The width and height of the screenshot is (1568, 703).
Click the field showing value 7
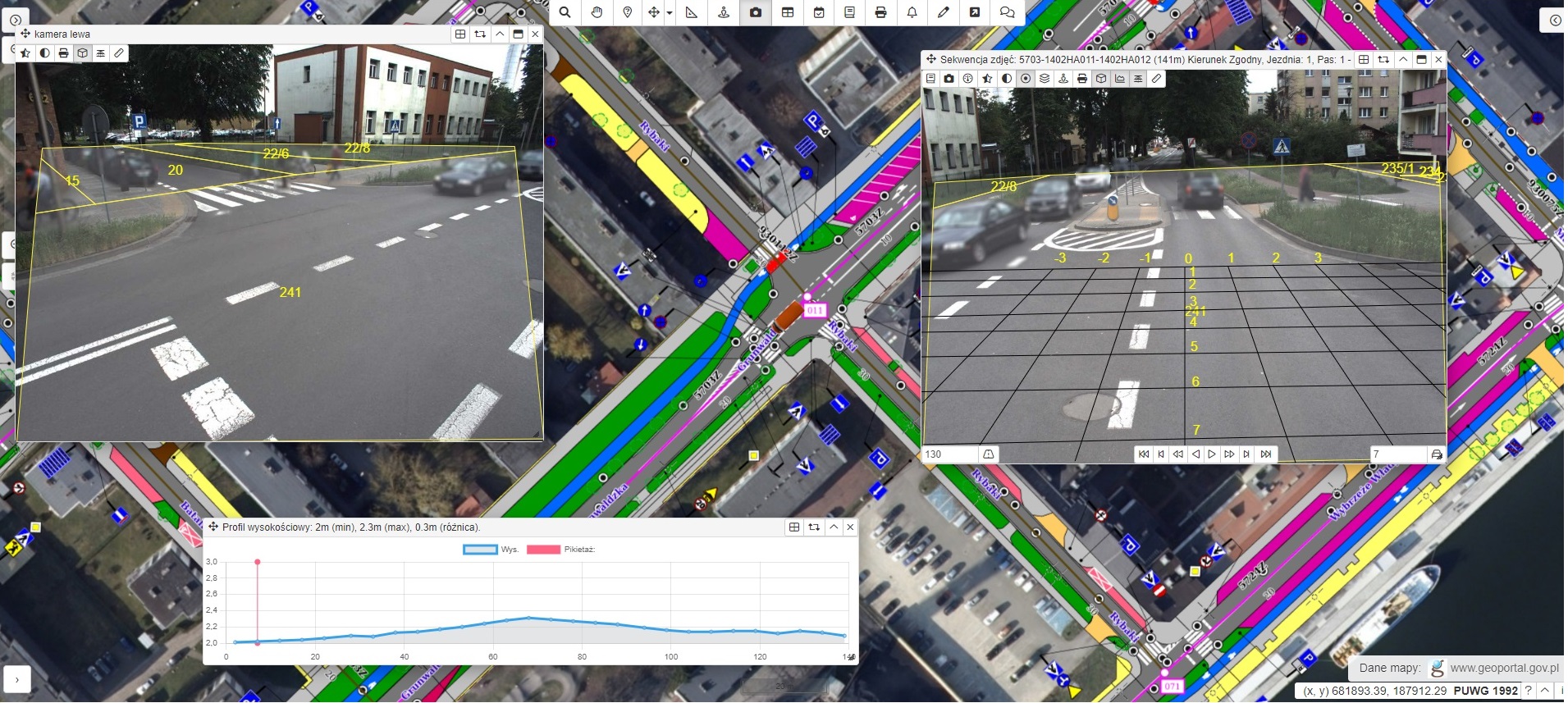[x=1399, y=454]
